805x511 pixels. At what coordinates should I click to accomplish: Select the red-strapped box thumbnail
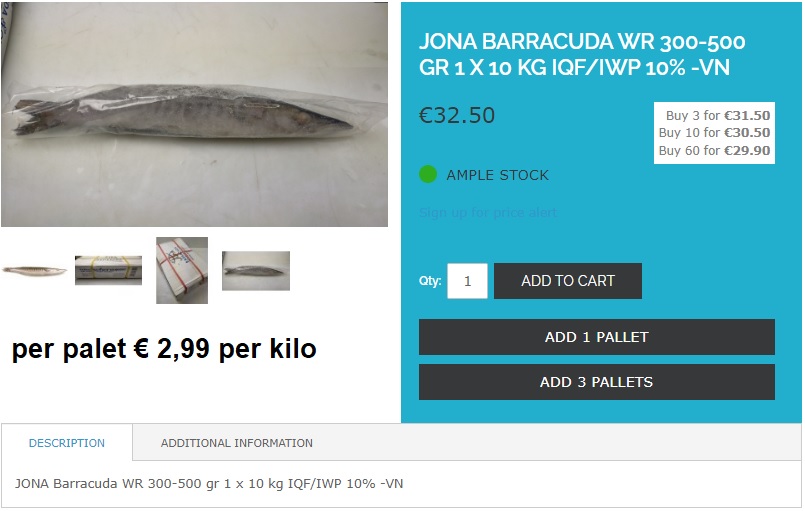[182, 270]
